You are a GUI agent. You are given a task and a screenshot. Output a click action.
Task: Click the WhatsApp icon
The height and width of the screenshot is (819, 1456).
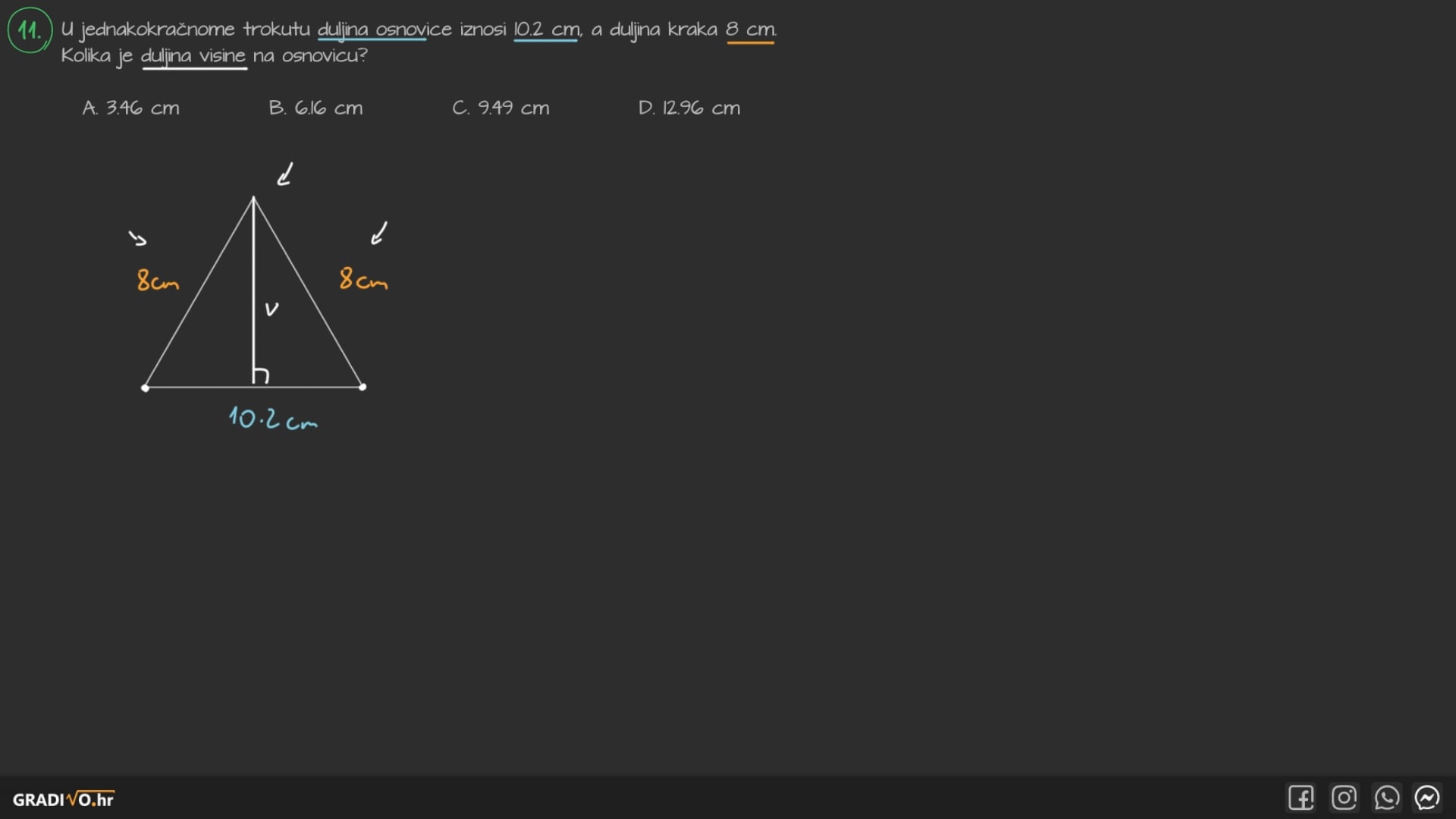click(1386, 798)
